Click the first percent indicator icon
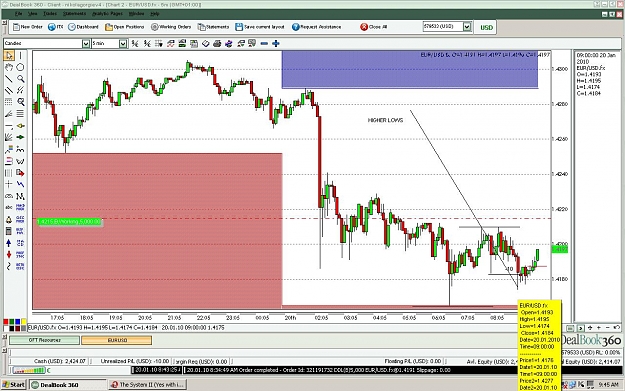Screen dimensions: 625x391 135,43
